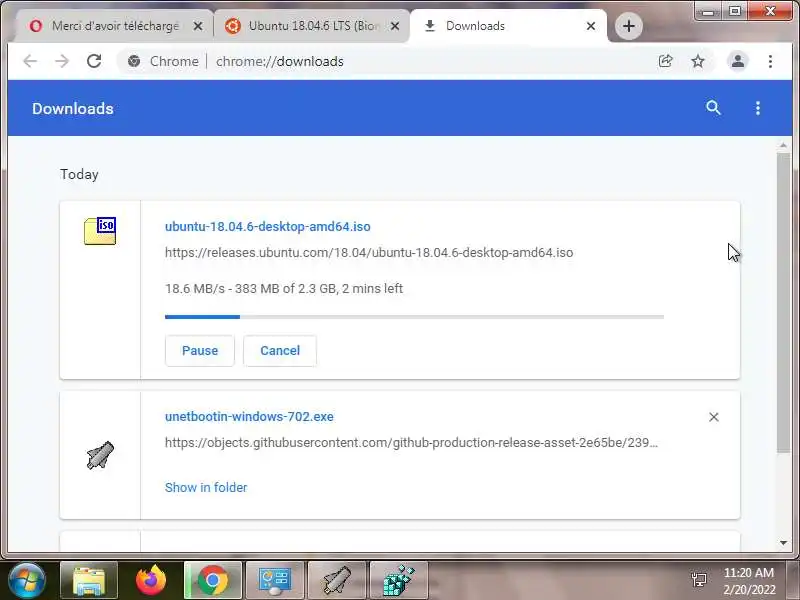Cancel the ubuntu ISO download
The image size is (800, 600).
(280, 351)
